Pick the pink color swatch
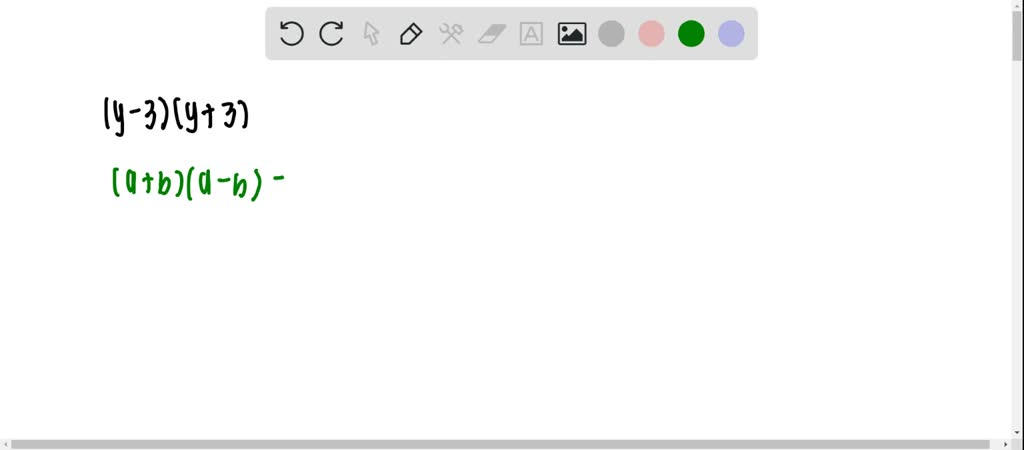 [651, 33]
